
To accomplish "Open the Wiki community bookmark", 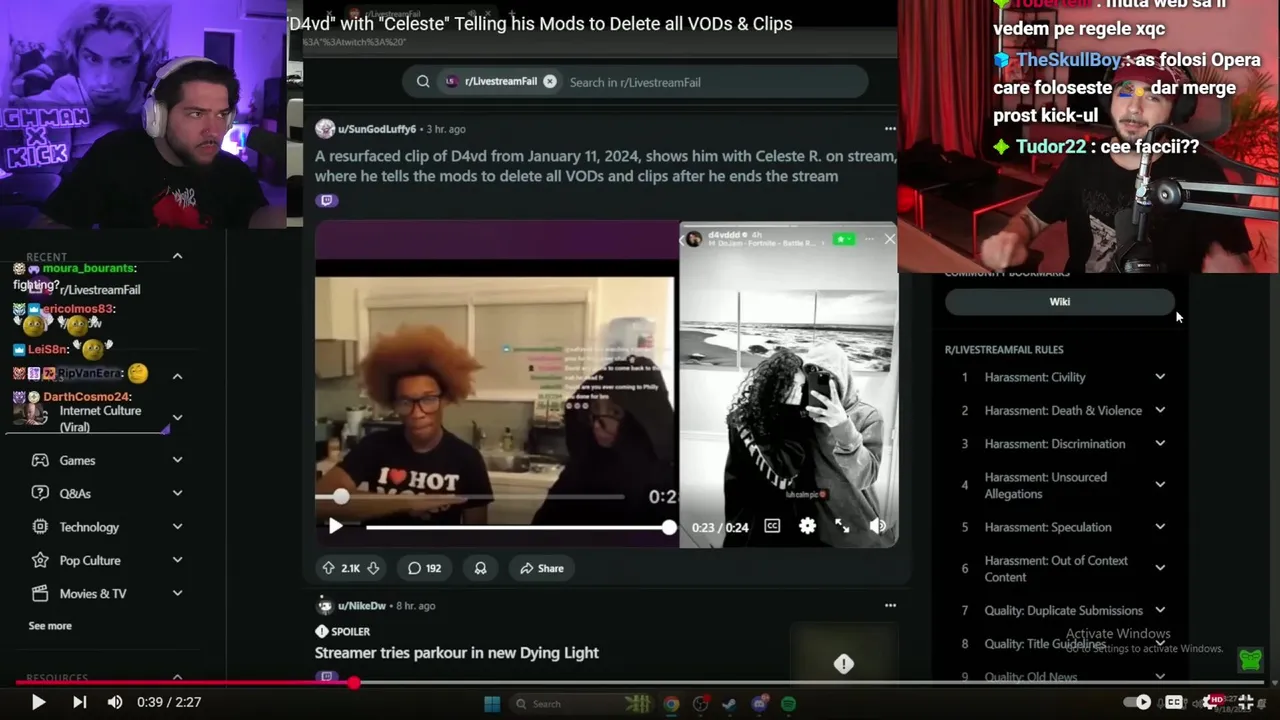I will coord(1060,302).
